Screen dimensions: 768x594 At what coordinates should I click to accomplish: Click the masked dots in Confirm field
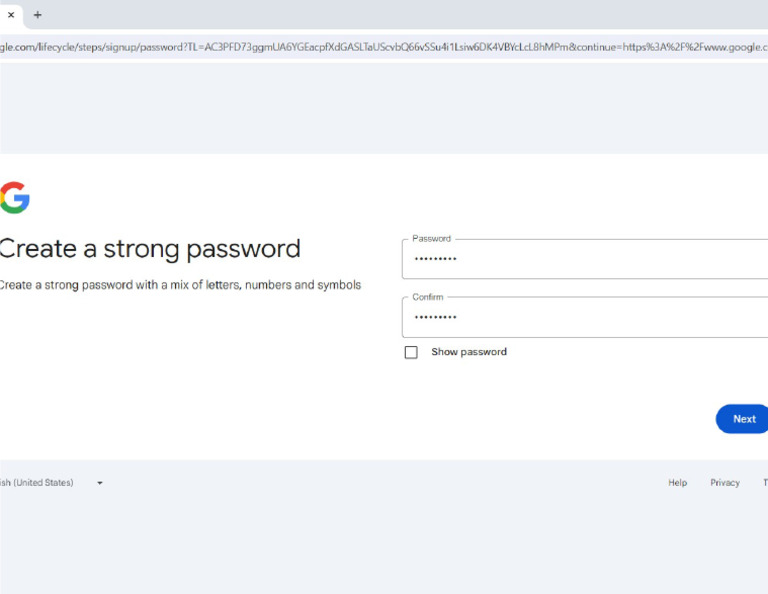coord(436,317)
